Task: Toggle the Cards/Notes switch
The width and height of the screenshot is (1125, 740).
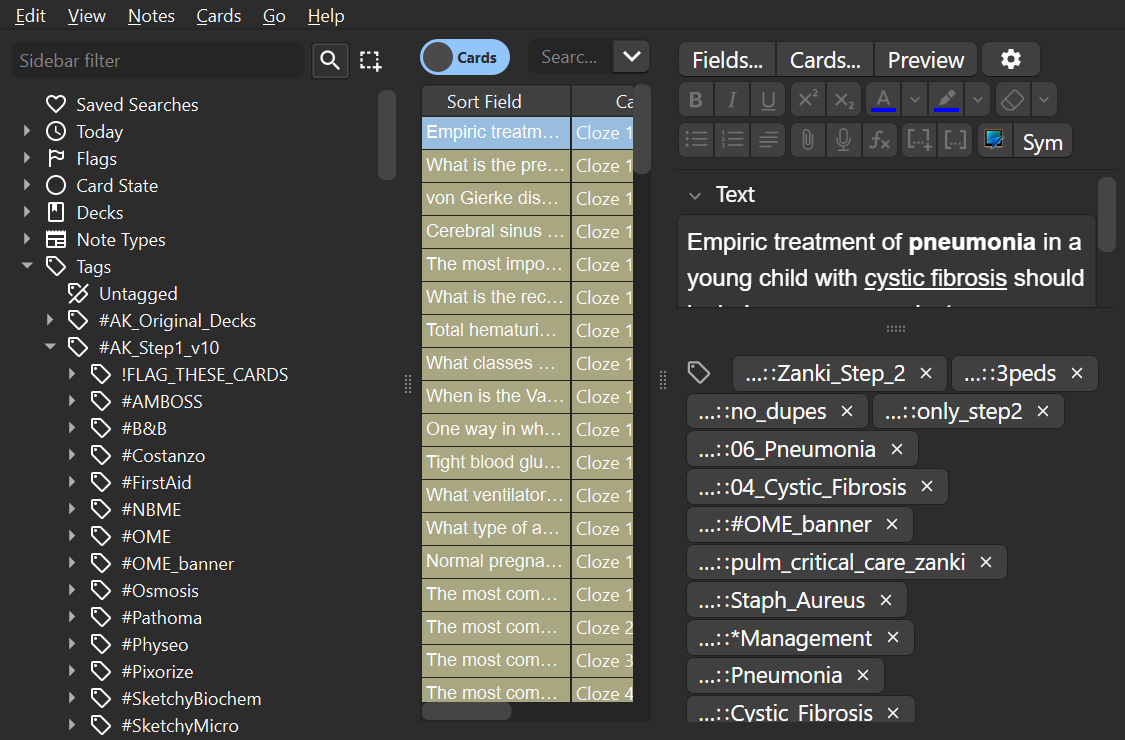Action: click(464, 58)
